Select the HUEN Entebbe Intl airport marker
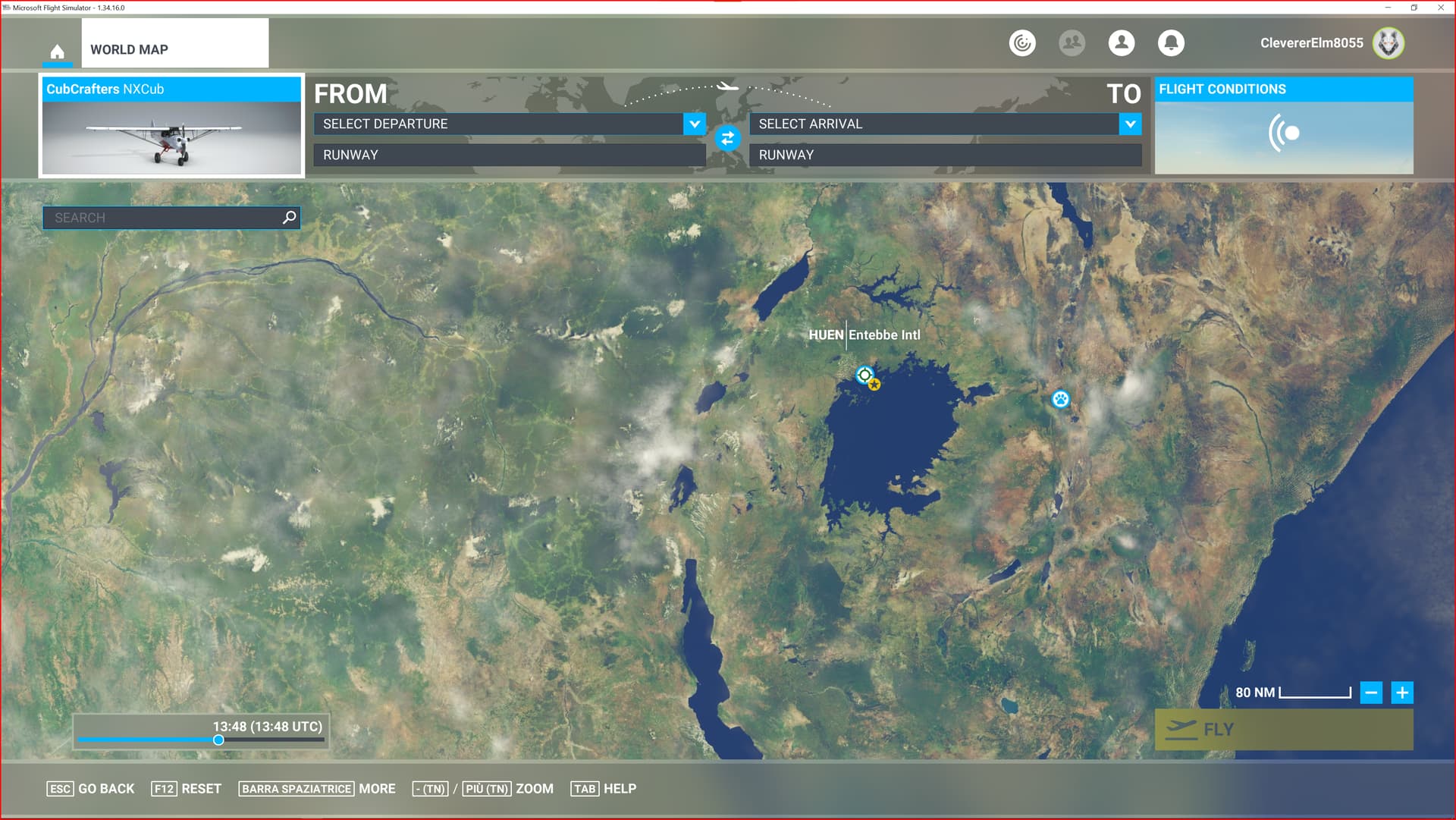 click(x=864, y=374)
